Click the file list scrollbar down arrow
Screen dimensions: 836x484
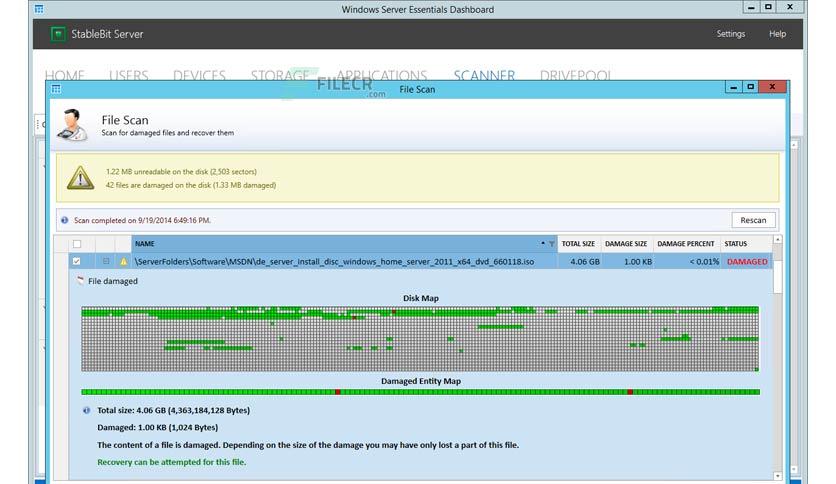click(x=777, y=475)
